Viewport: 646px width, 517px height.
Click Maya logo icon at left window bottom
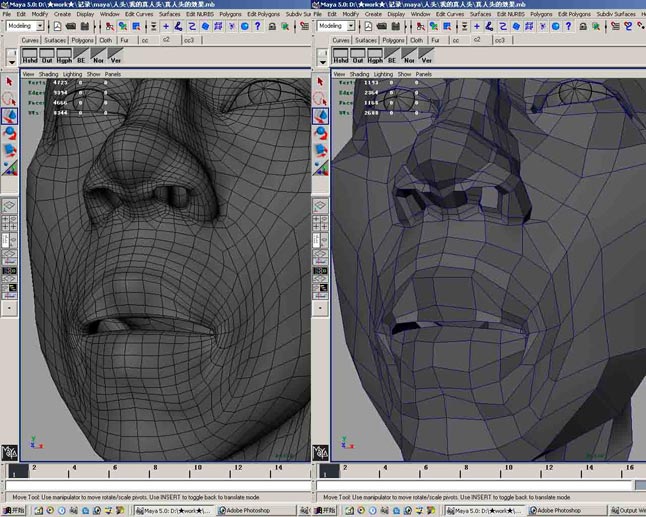pos(9,453)
